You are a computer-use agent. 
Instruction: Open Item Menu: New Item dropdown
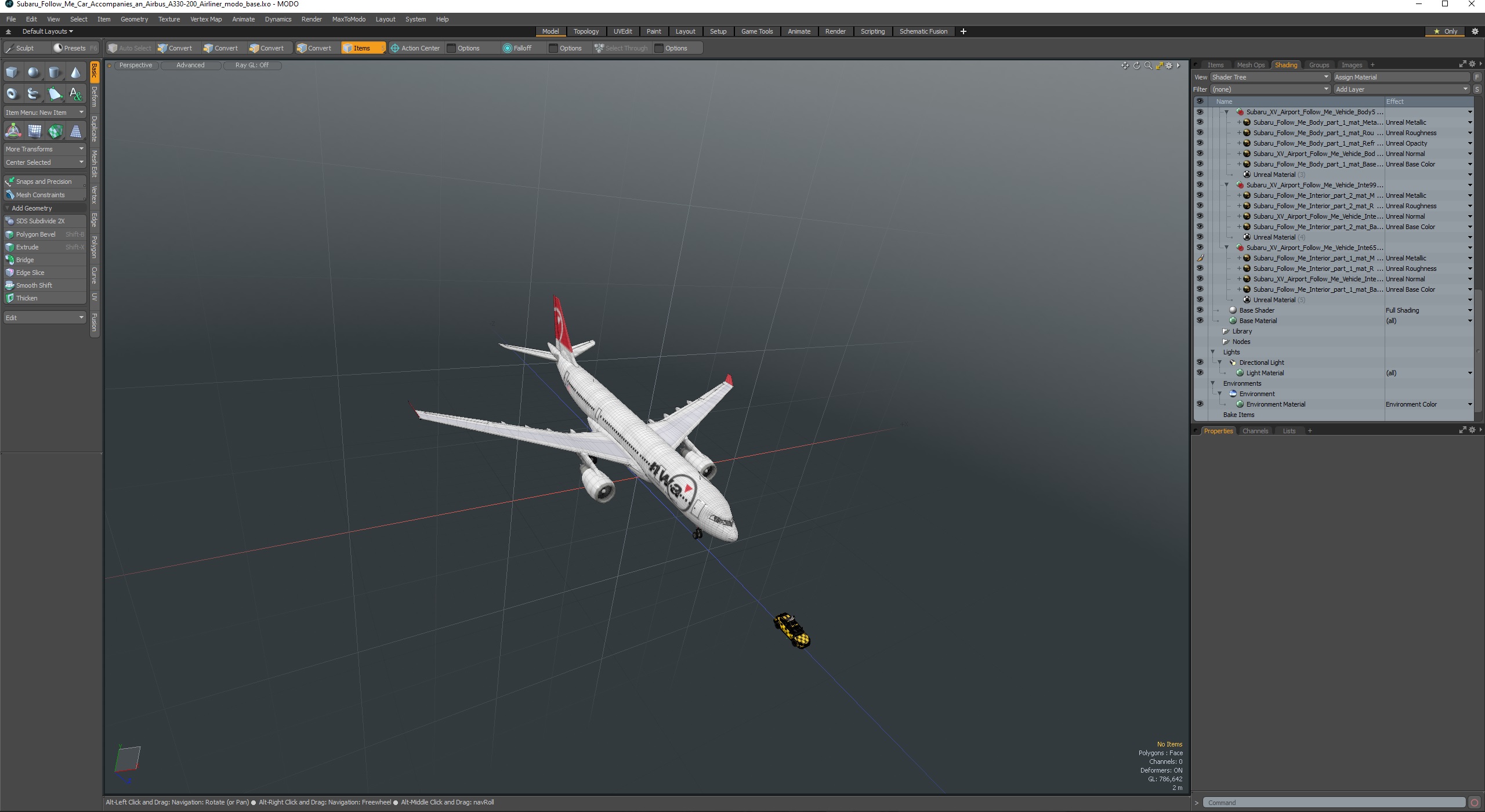click(45, 113)
